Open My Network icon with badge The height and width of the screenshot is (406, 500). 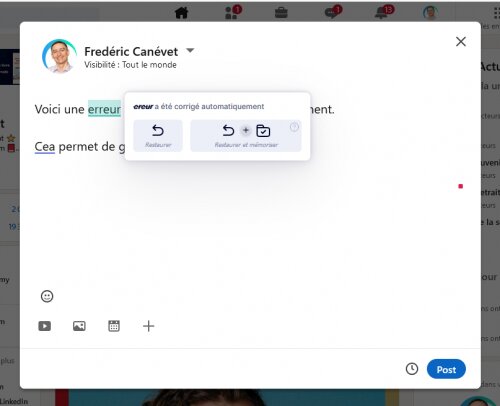(232, 12)
